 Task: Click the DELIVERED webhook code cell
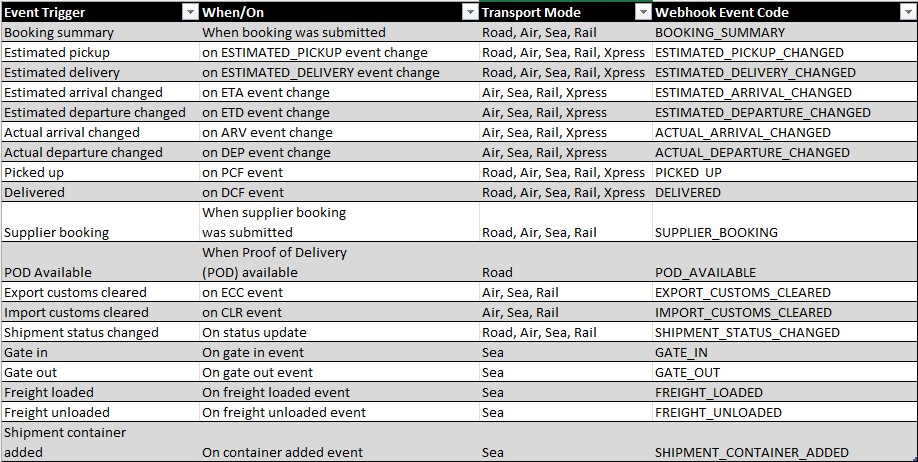point(688,192)
